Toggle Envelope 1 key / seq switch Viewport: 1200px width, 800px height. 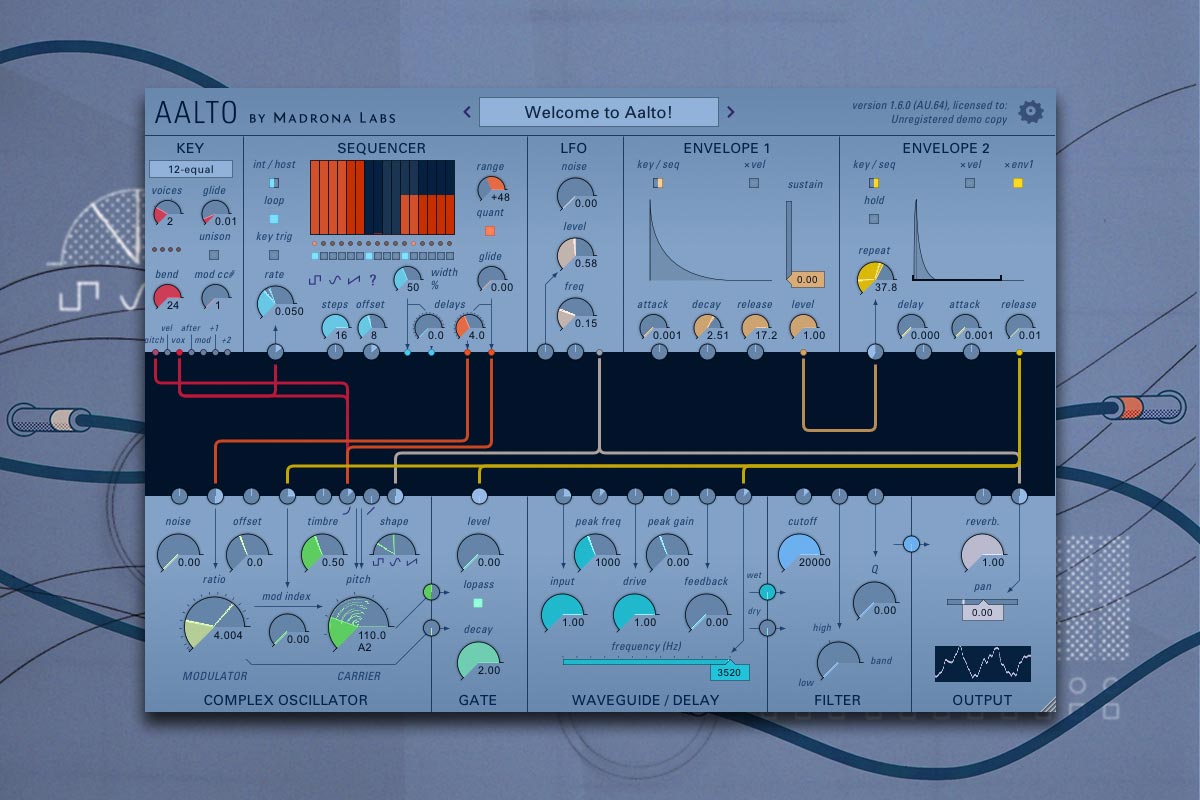tap(657, 183)
